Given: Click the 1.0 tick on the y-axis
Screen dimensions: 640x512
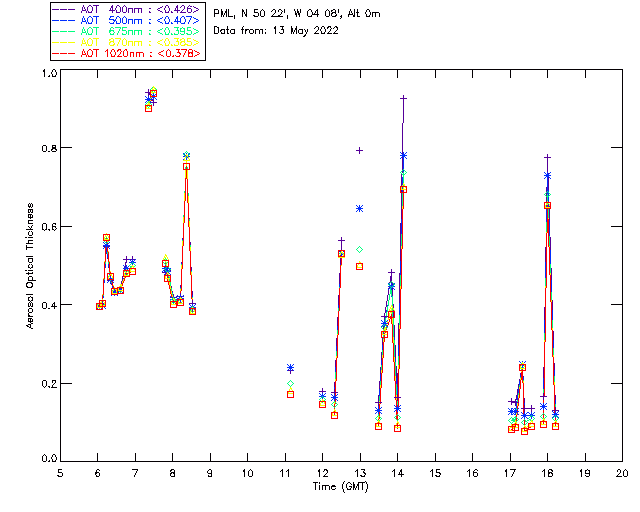Looking at the screenshot, I should point(48,75).
